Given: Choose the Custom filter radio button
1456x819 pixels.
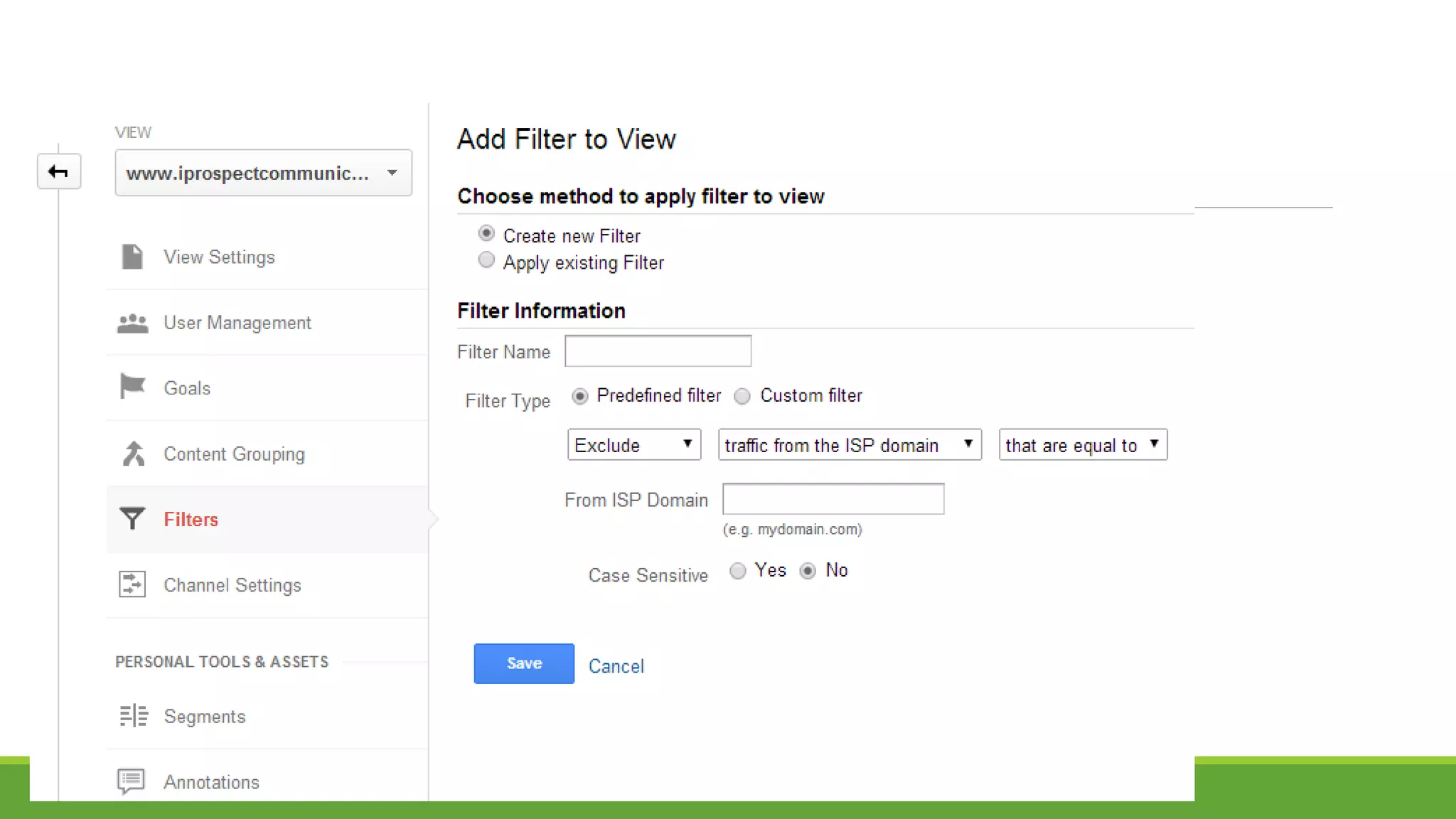Looking at the screenshot, I should click(x=742, y=397).
